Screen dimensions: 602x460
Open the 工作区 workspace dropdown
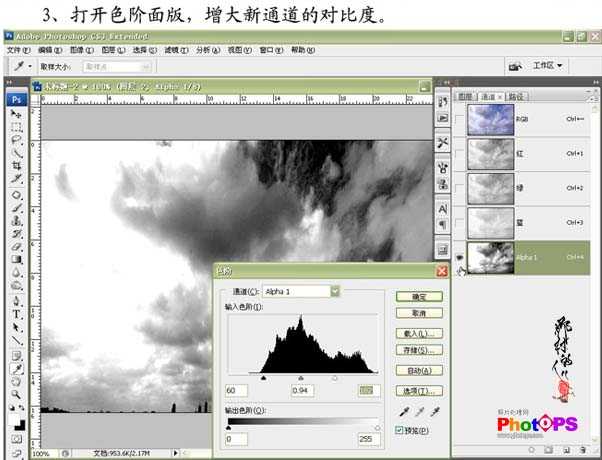(x=547, y=66)
